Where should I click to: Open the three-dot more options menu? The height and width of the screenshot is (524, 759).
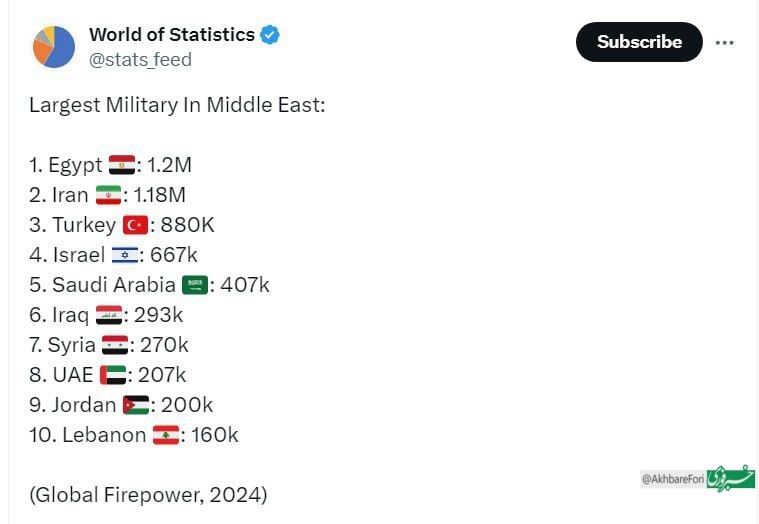(x=726, y=42)
